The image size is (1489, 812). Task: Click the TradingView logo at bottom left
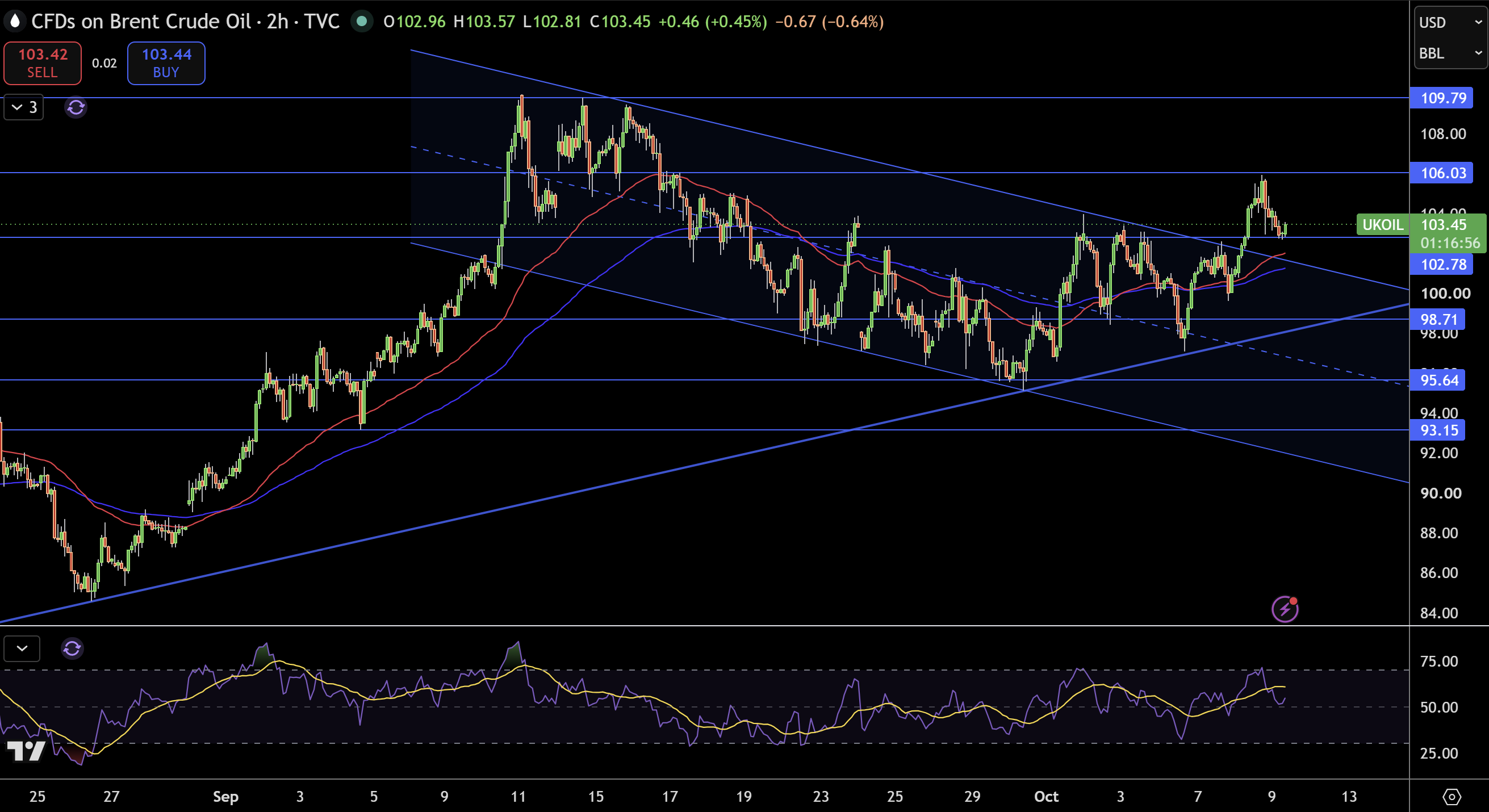pyautogui.click(x=26, y=750)
